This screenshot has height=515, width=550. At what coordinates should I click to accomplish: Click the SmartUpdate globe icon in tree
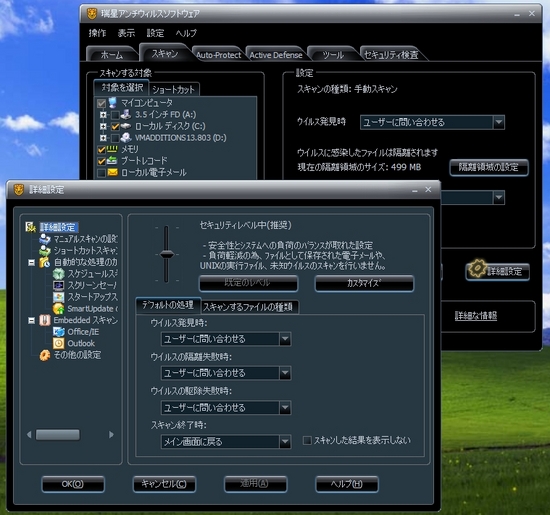(59, 308)
